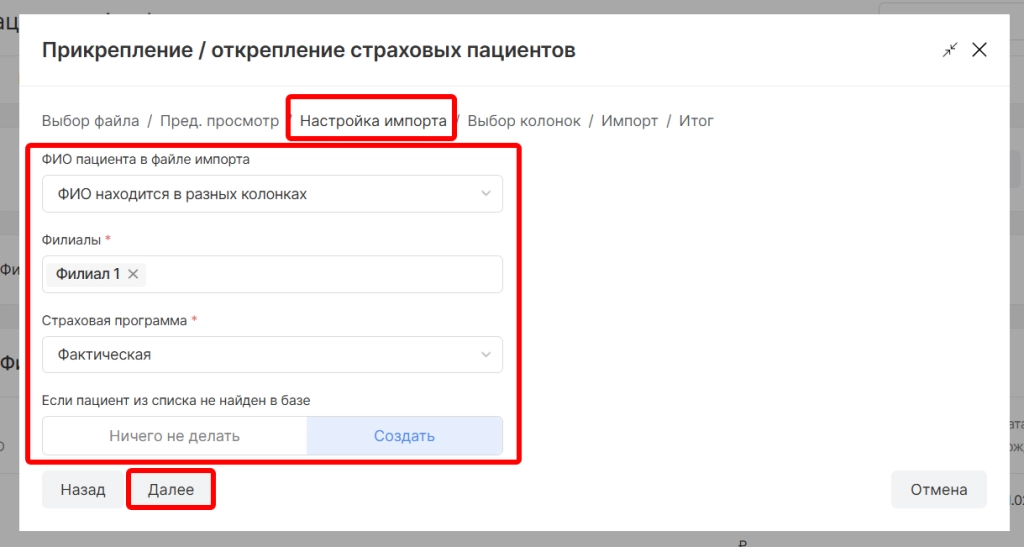1024x547 pixels.
Task: Select the Создать option
Action: [404, 436]
